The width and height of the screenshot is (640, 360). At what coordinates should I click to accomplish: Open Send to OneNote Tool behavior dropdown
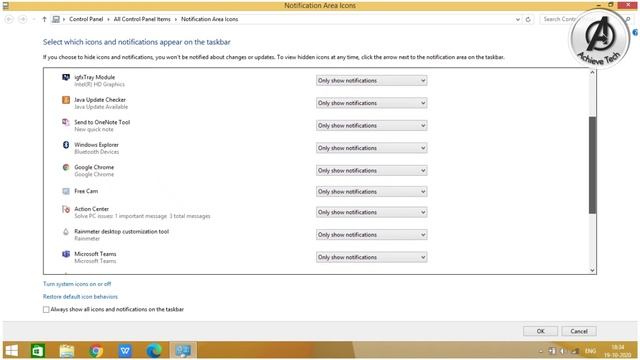tap(371, 126)
